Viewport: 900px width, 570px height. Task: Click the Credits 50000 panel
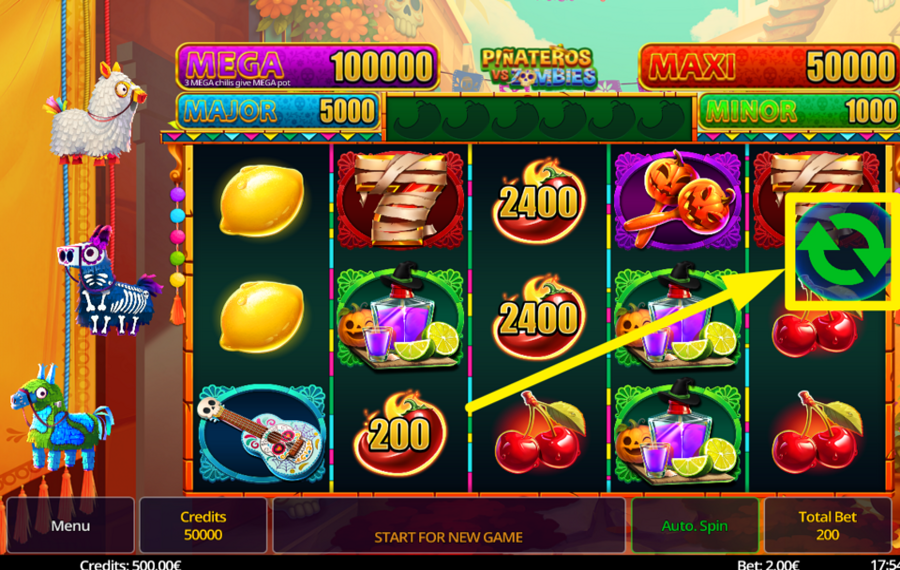coord(203,525)
